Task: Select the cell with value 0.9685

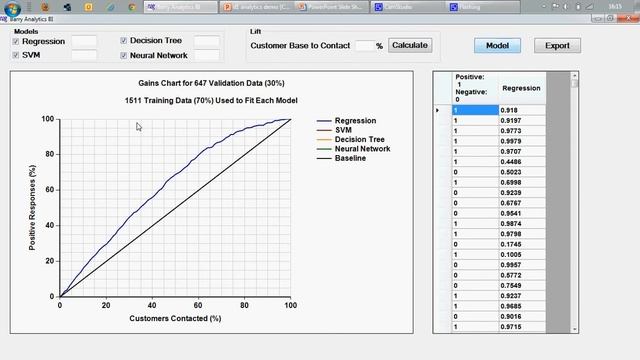Action: click(522, 306)
